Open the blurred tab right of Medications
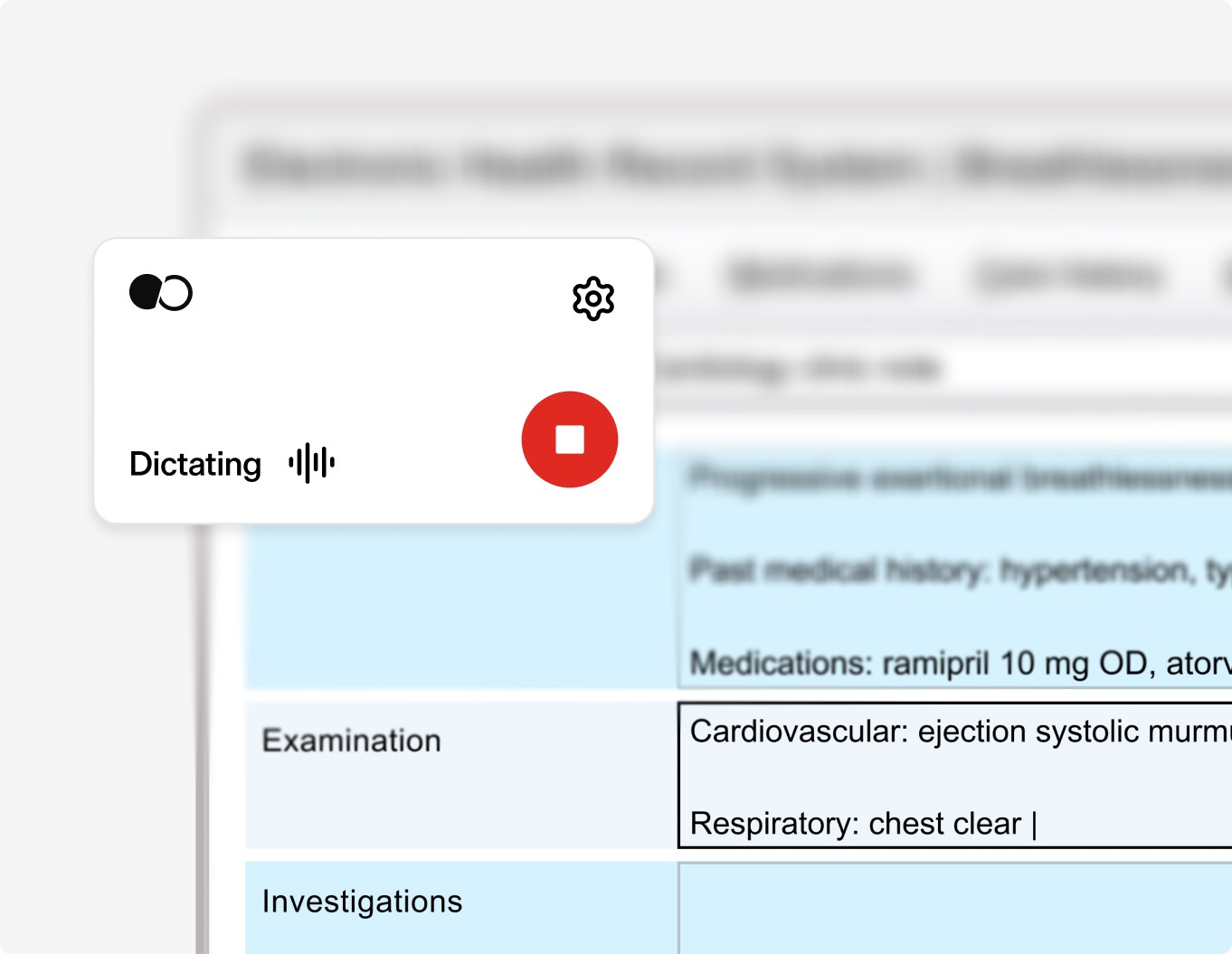This screenshot has height=954, width=1232. click(1068, 275)
